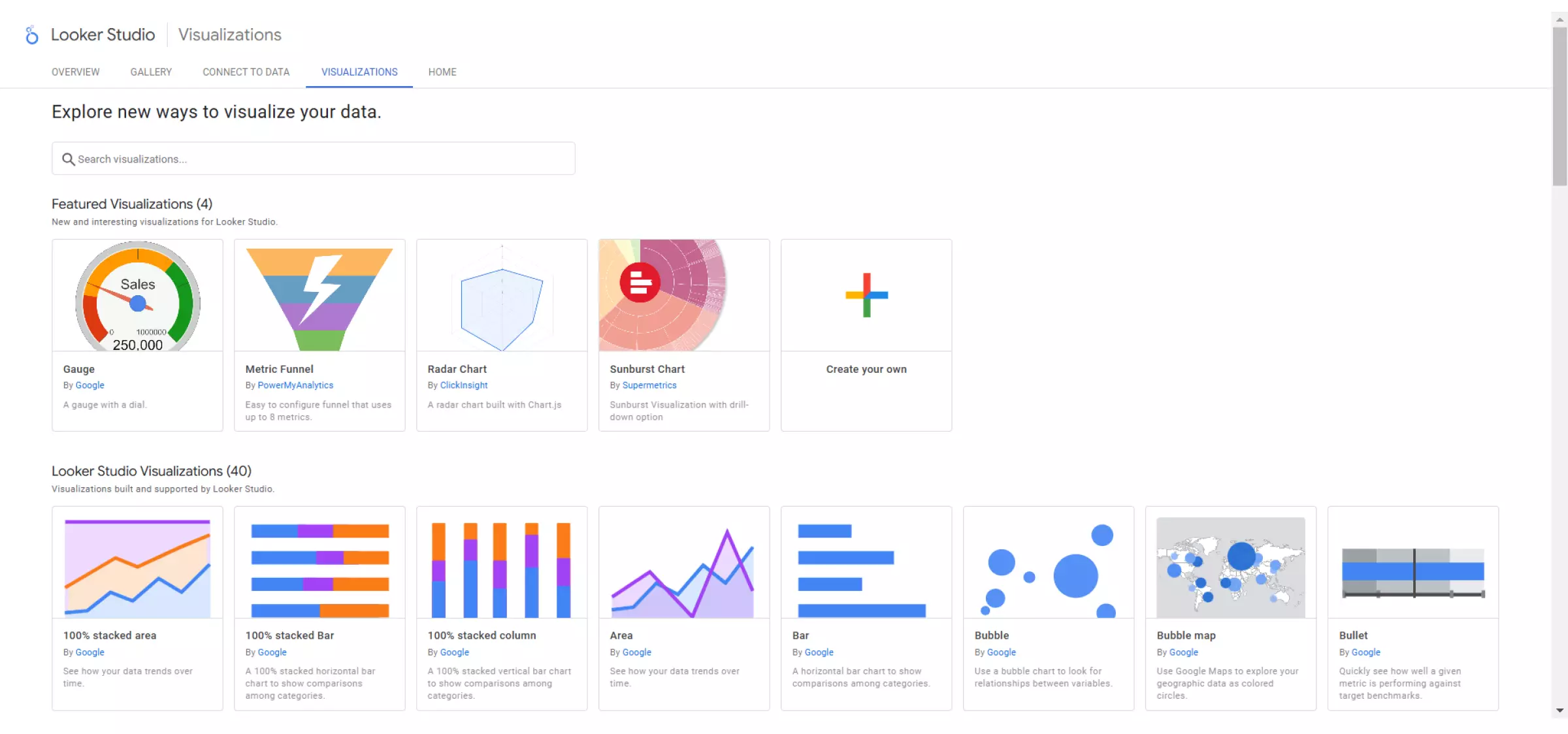Screen dimensions: 1568x734
Task: Open the Metric Funnel chart thumbnail
Action: click(x=319, y=295)
